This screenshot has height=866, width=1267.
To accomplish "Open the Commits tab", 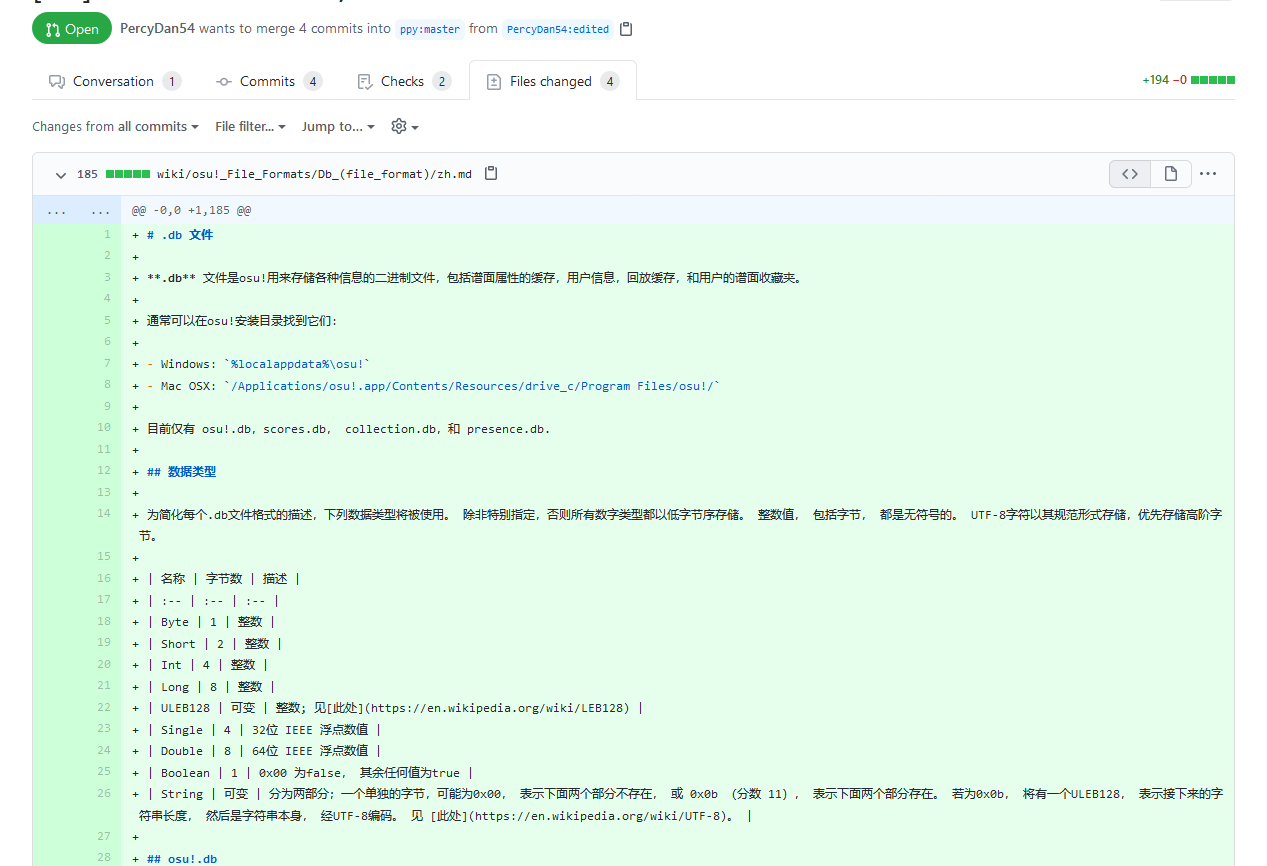I will click(x=268, y=81).
